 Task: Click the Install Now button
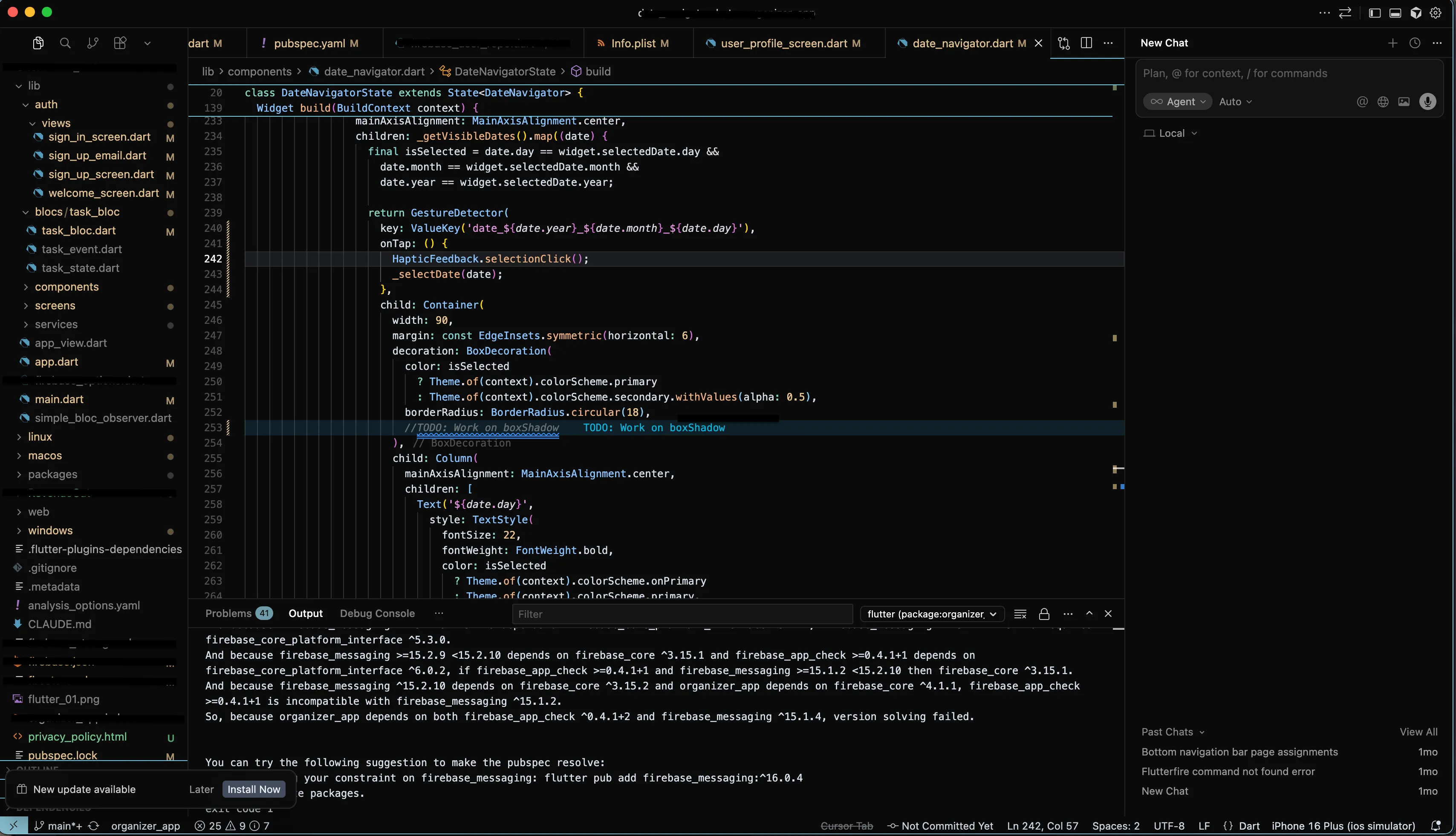253,789
